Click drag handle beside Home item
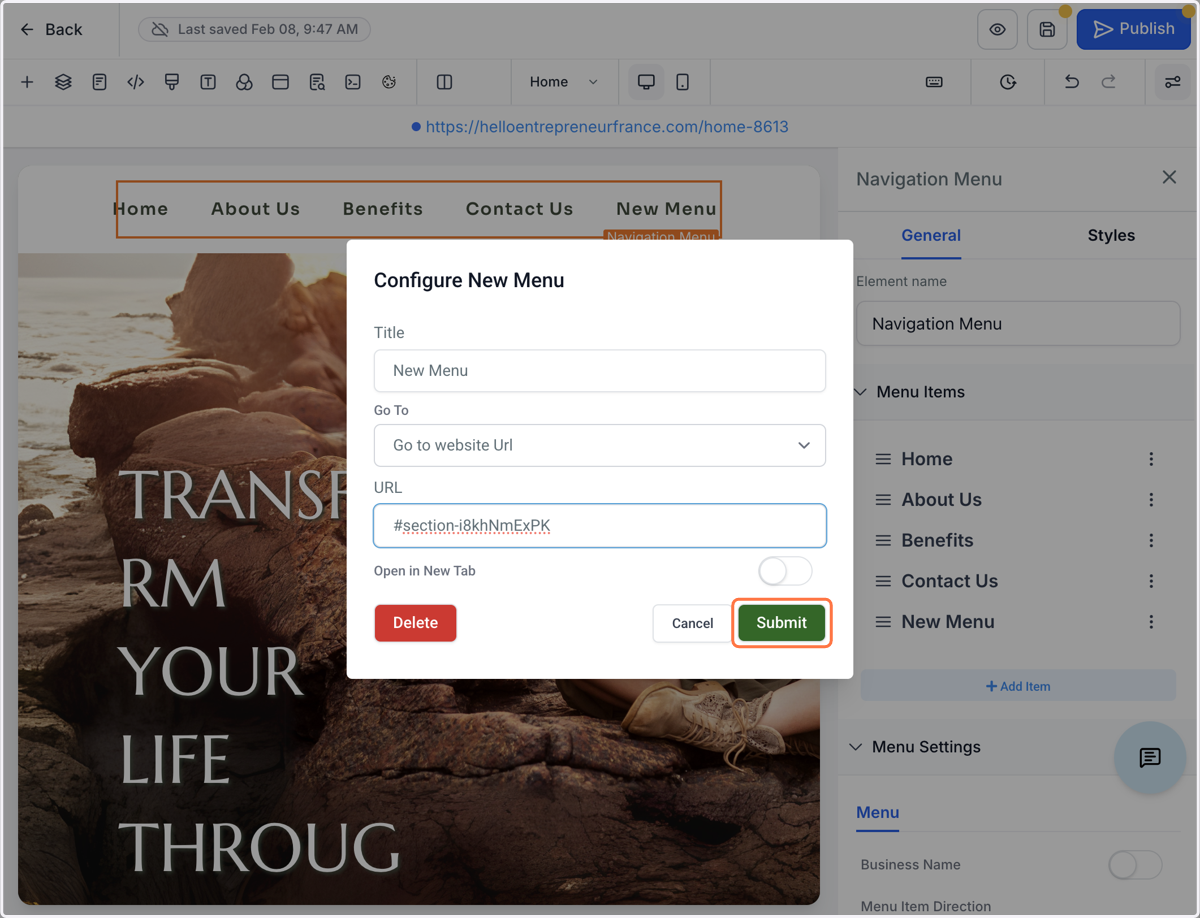This screenshot has width=1200, height=918. point(883,459)
